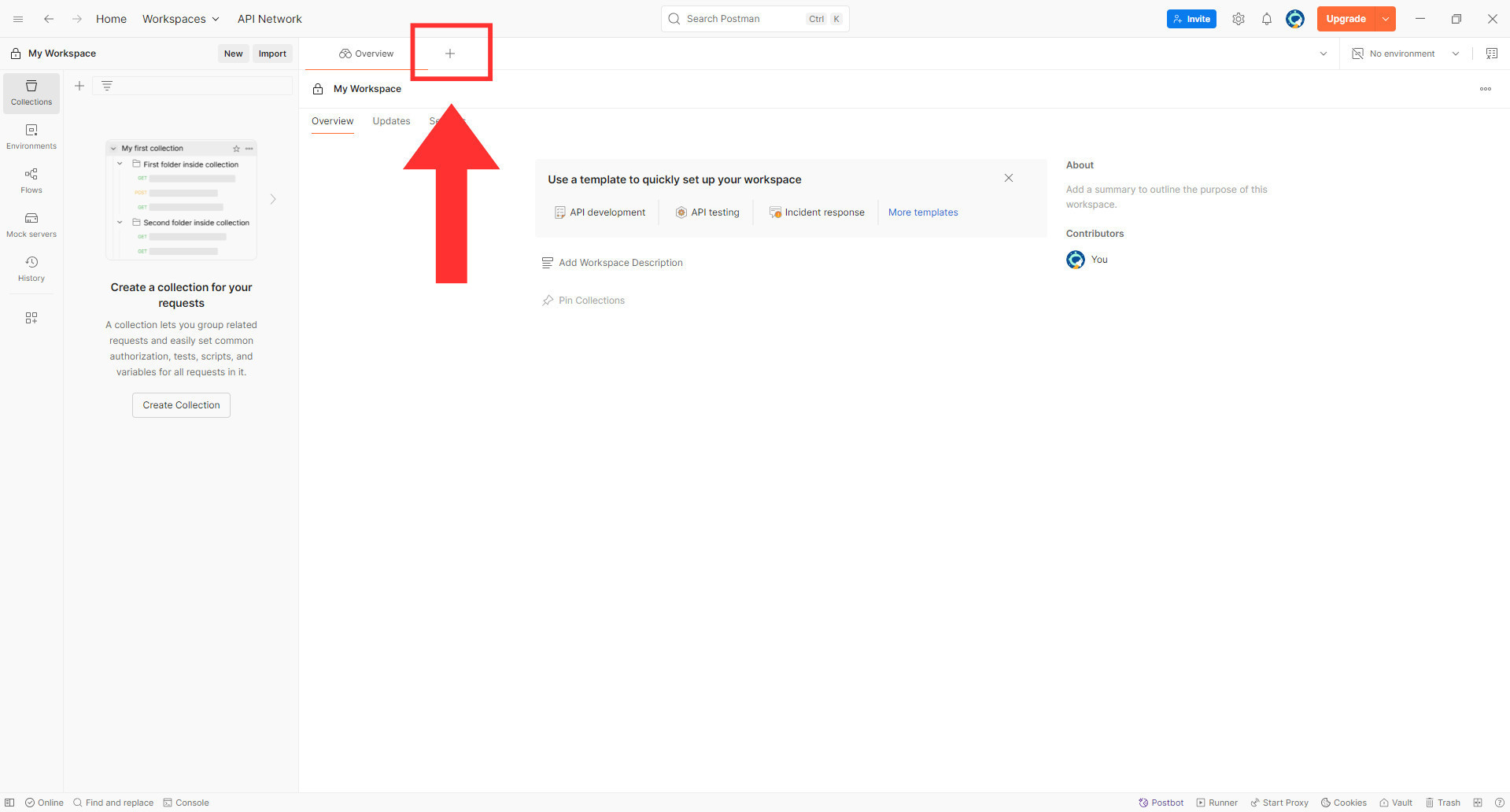Click the Create Collection button
1510x812 pixels.
pyautogui.click(x=181, y=405)
